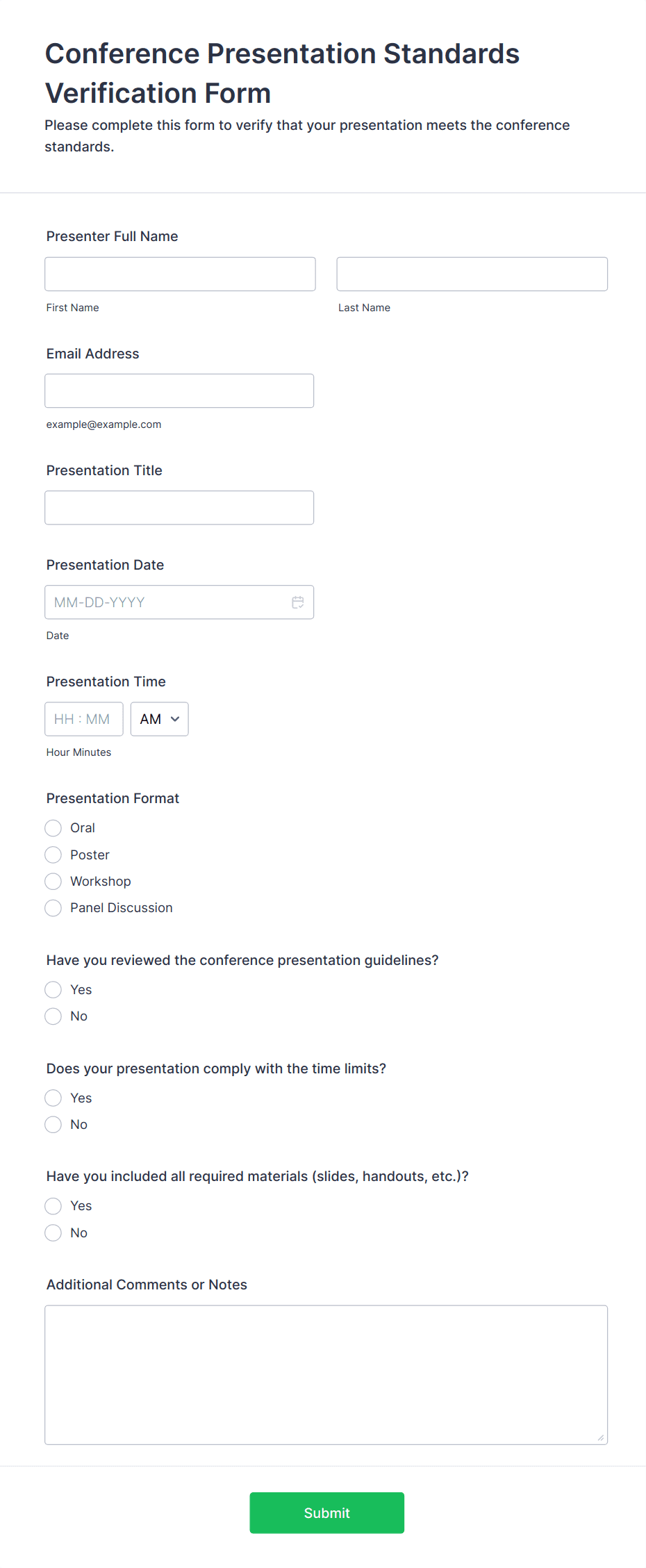Click the First Name input field

[180, 273]
